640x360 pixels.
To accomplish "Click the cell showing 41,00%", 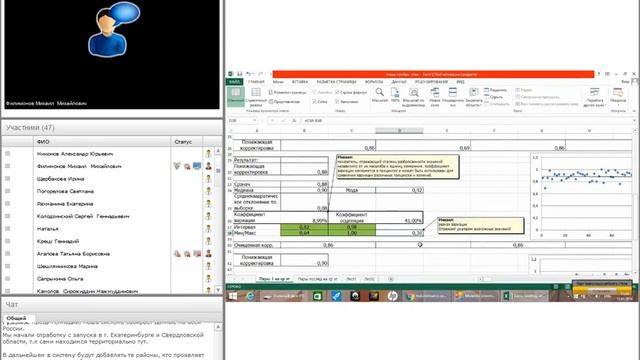I will [x=399, y=218].
